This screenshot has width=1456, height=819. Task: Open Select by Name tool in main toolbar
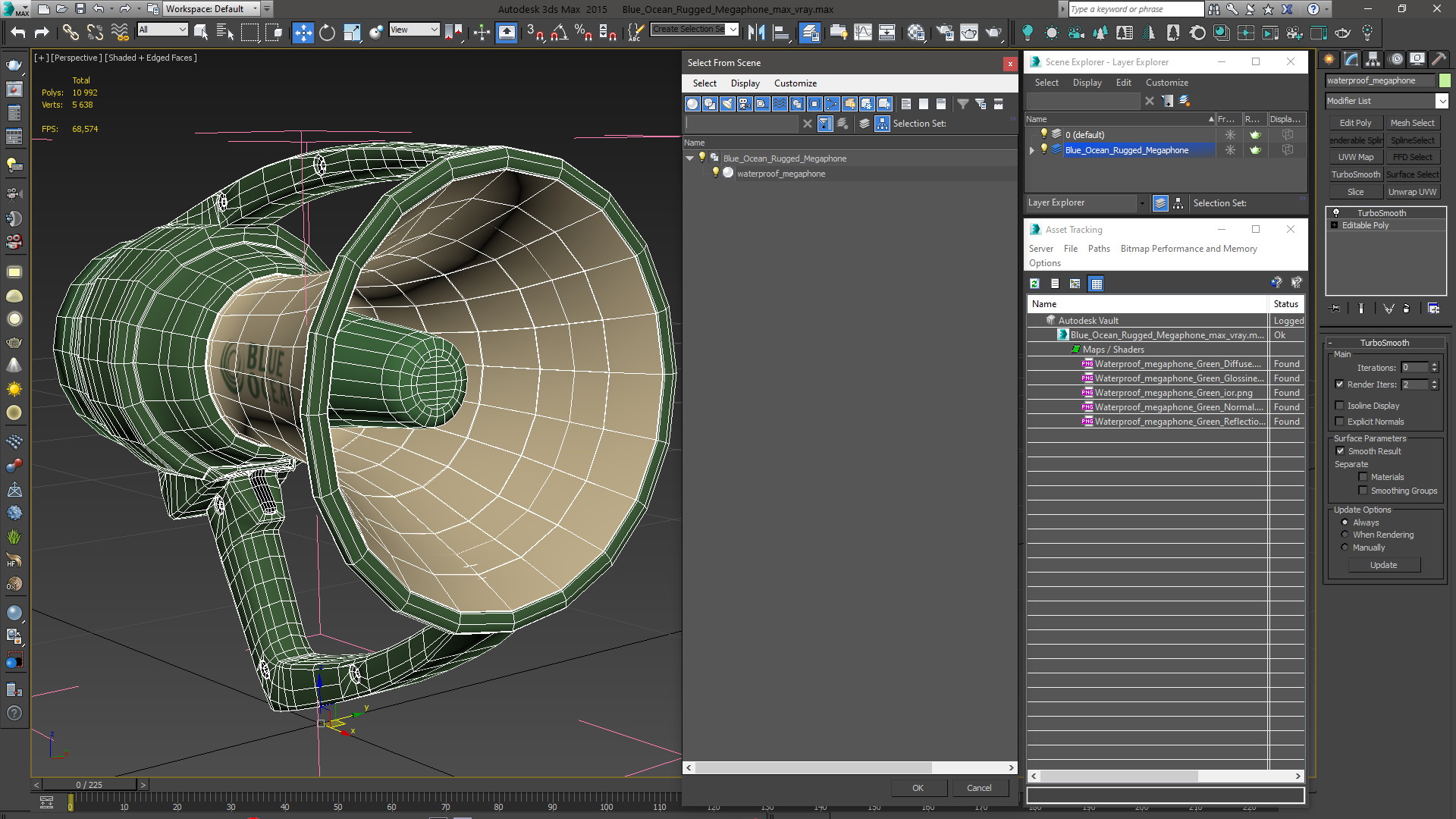coord(225,33)
